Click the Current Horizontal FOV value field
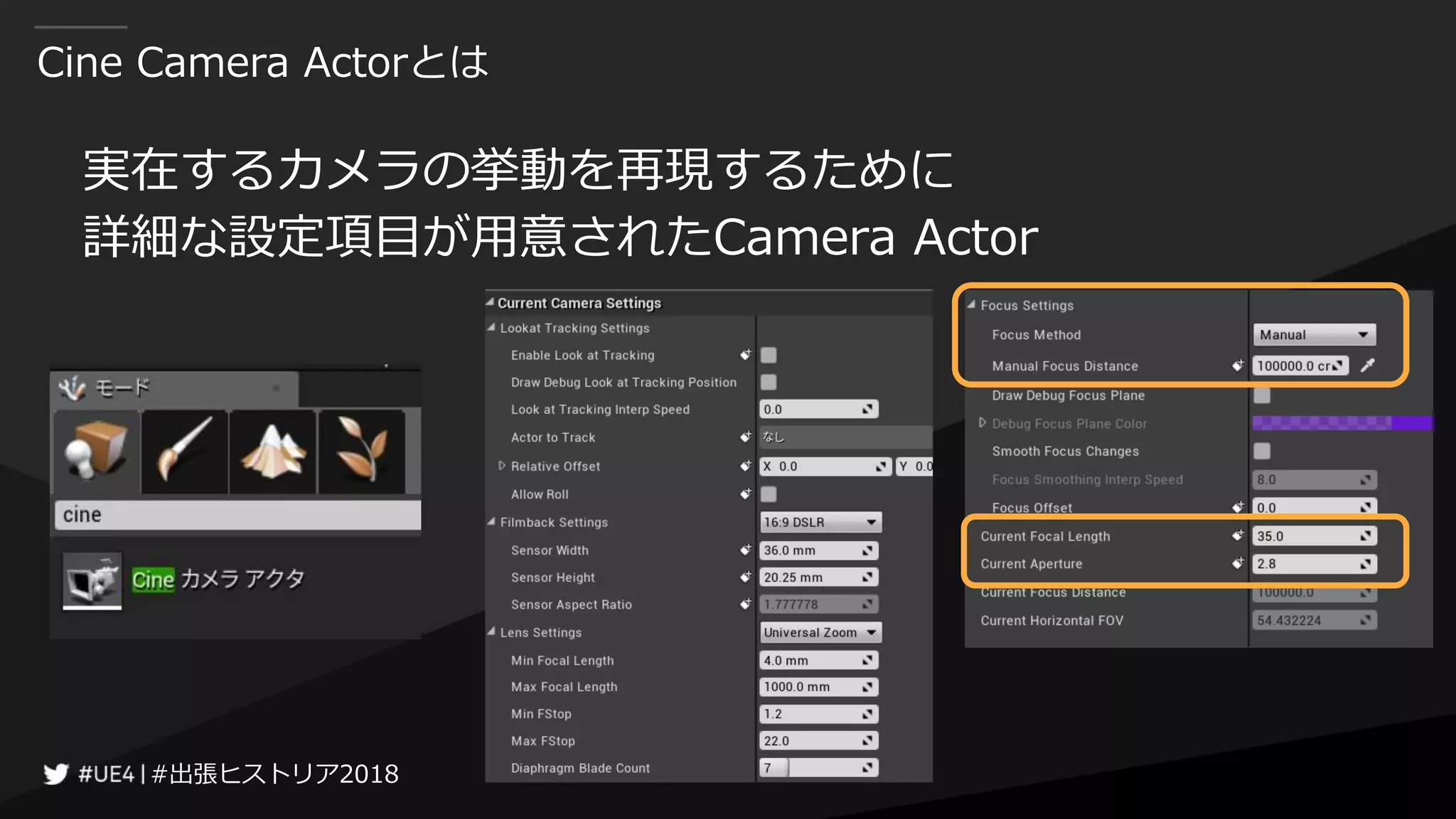This screenshot has width=1456, height=819. (1315, 620)
